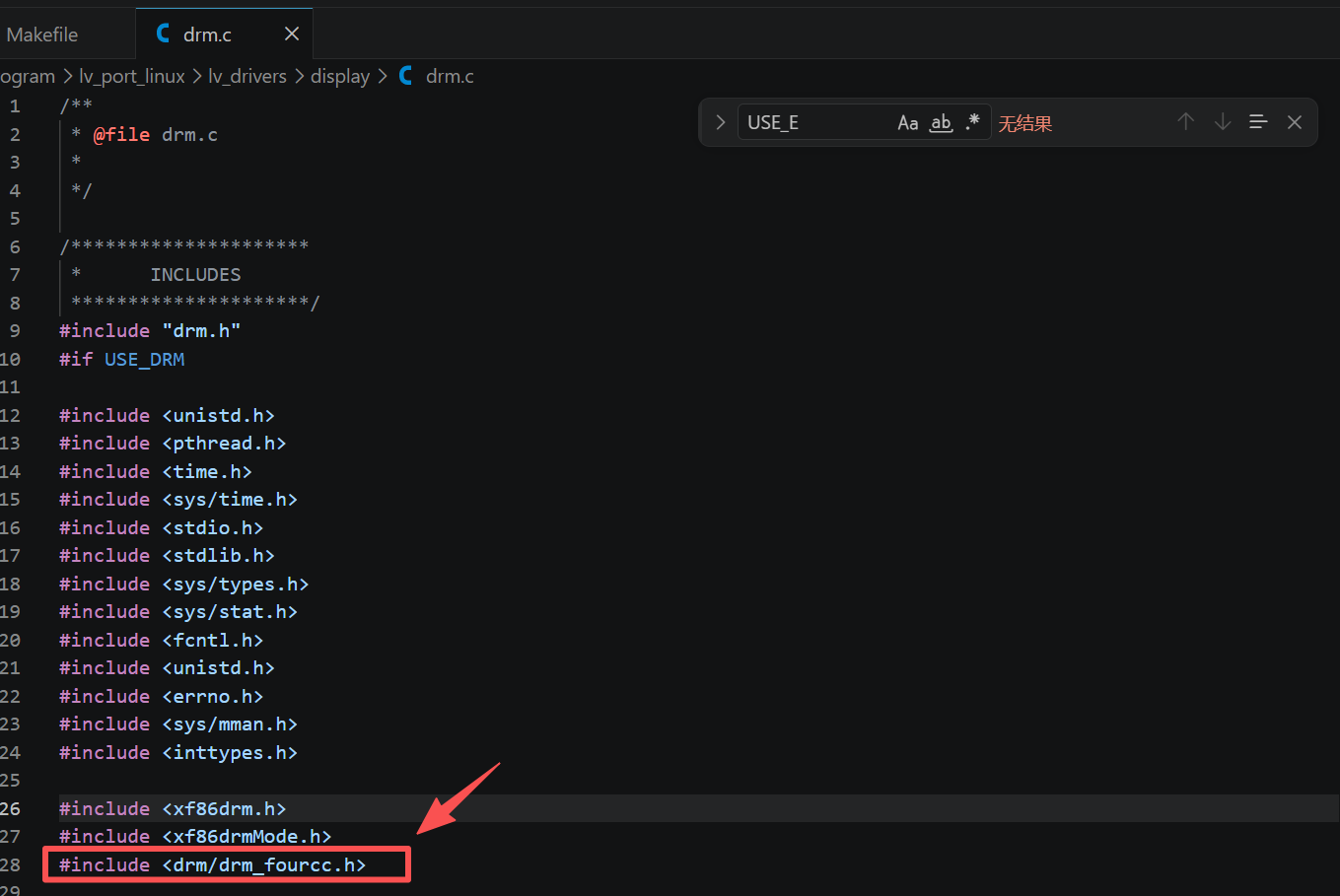
Task: Click the '无结果' no results label
Action: (x=1025, y=123)
